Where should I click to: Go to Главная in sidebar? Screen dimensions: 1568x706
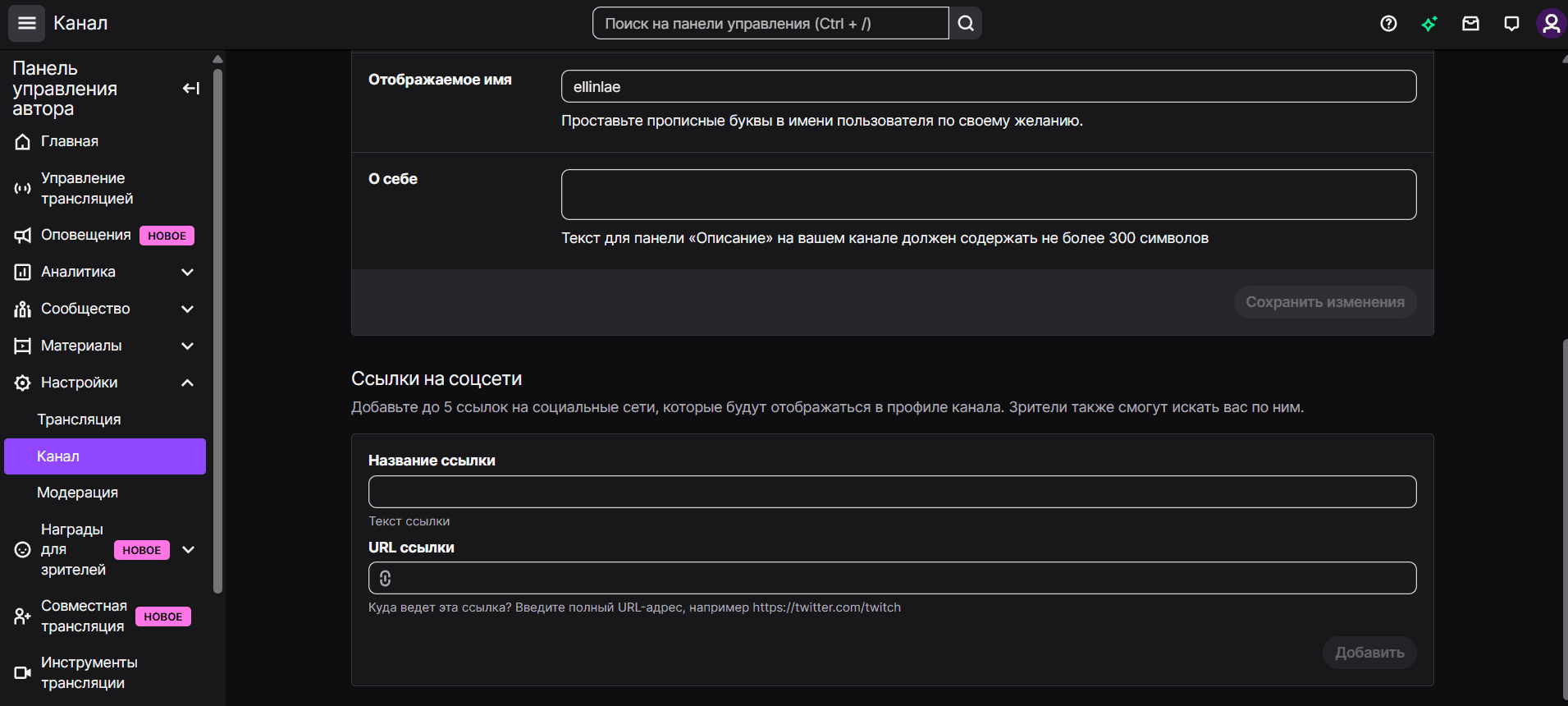70,141
